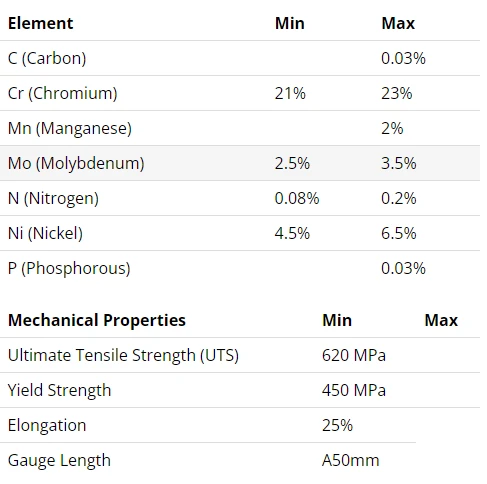Click Chromium maximum value 23%
487x484 pixels.
[397, 93]
